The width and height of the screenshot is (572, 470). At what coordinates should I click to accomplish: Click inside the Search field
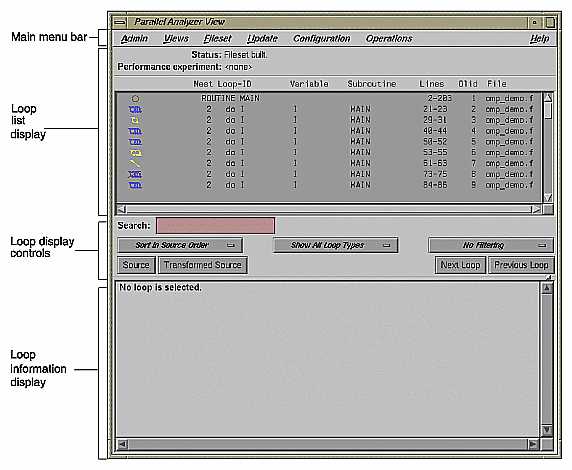215,226
